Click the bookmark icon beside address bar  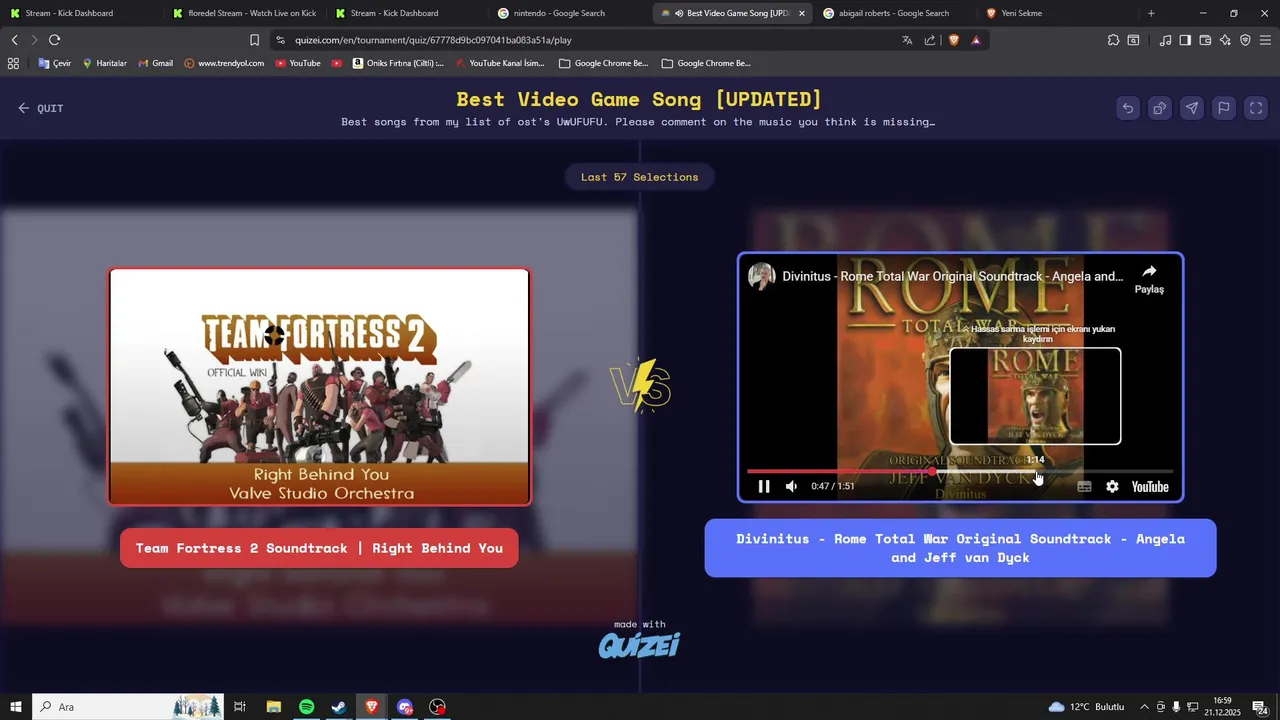pyautogui.click(x=254, y=40)
